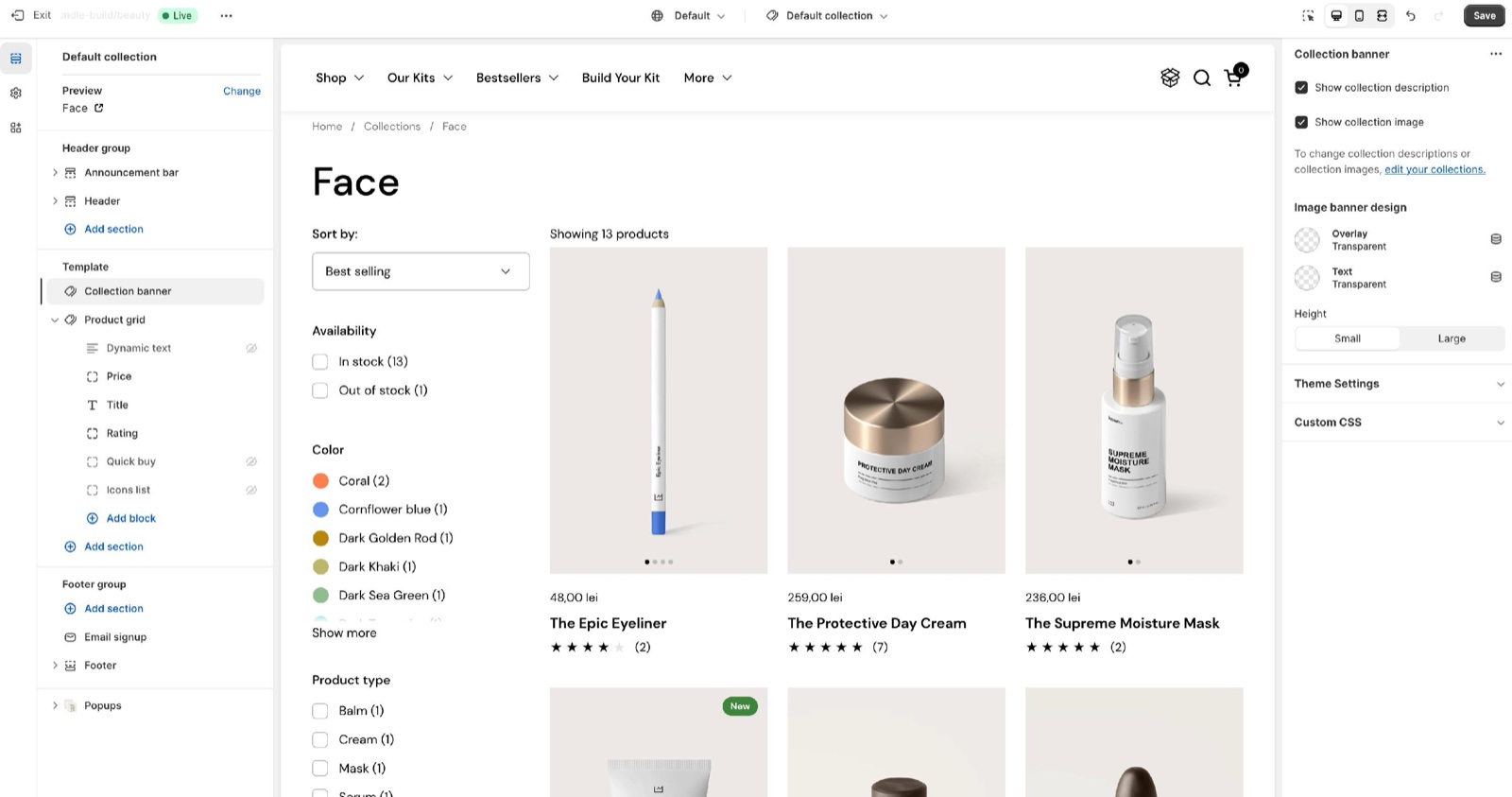Image resolution: width=1512 pixels, height=797 pixels.
Task: Expand the Theme Settings section
Action: pyautogui.click(x=1399, y=384)
